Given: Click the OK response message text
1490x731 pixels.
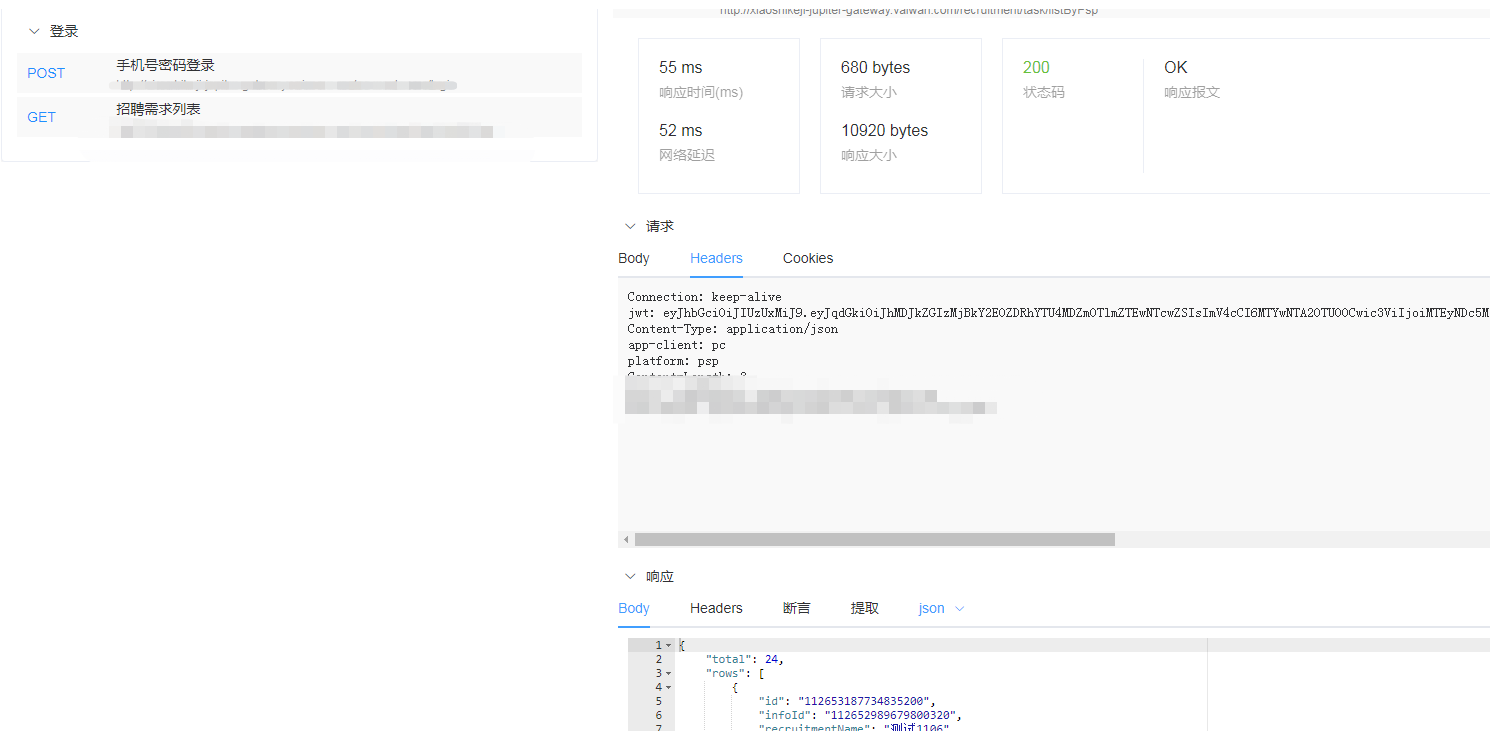Looking at the screenshot, I should pyautogui.click(x=1176, y=68).
